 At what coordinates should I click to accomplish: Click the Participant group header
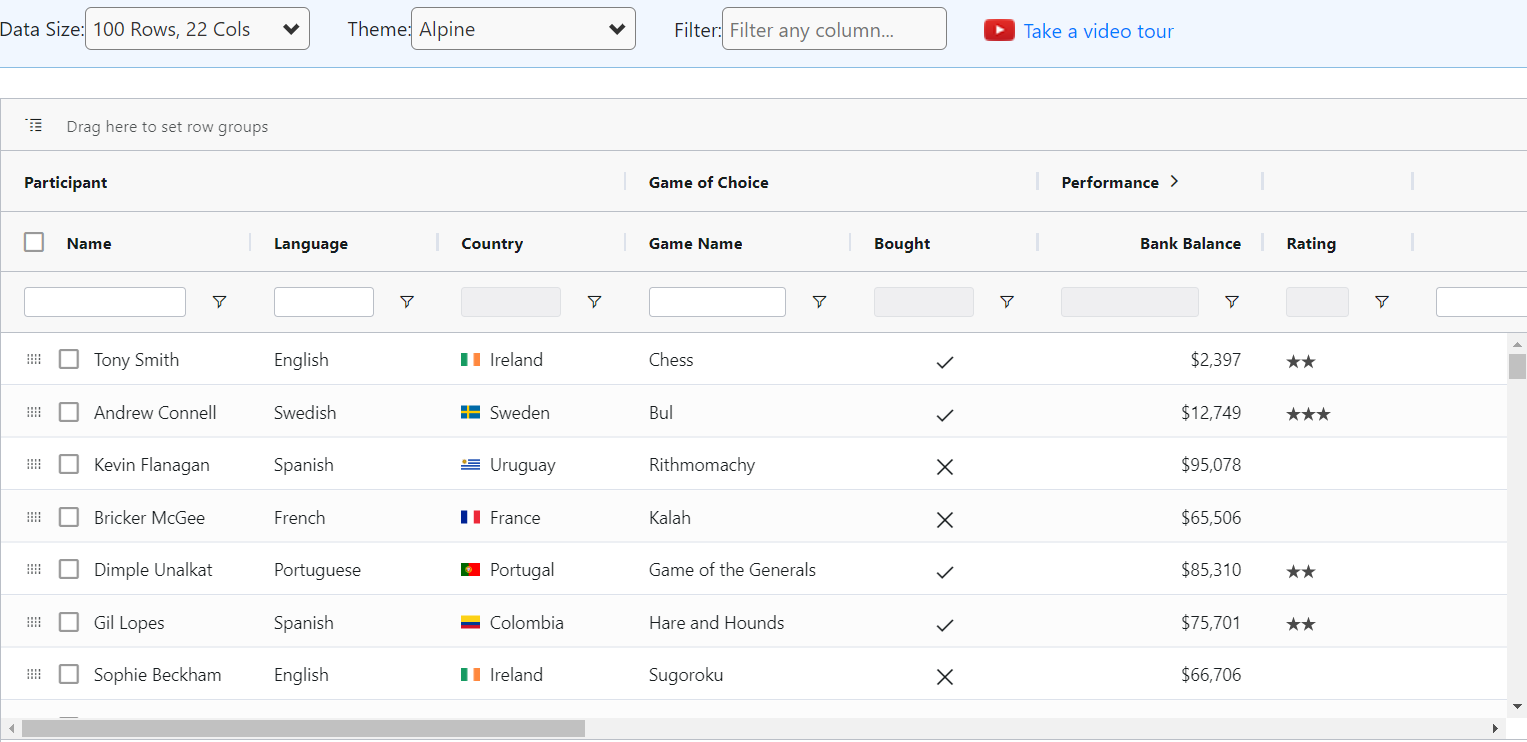point(65,182)
